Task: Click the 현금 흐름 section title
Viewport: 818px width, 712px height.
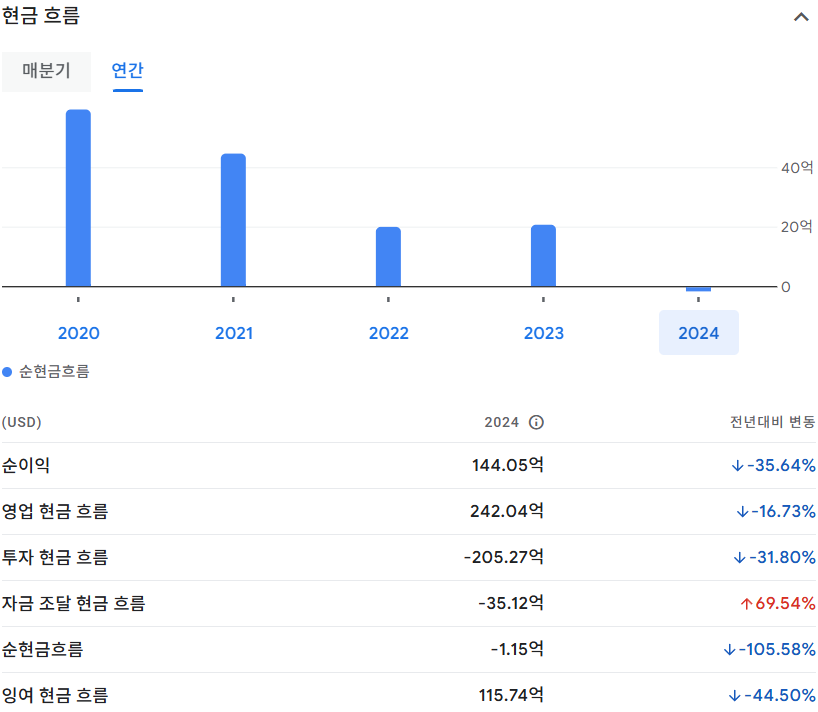Action: (41, 16)
